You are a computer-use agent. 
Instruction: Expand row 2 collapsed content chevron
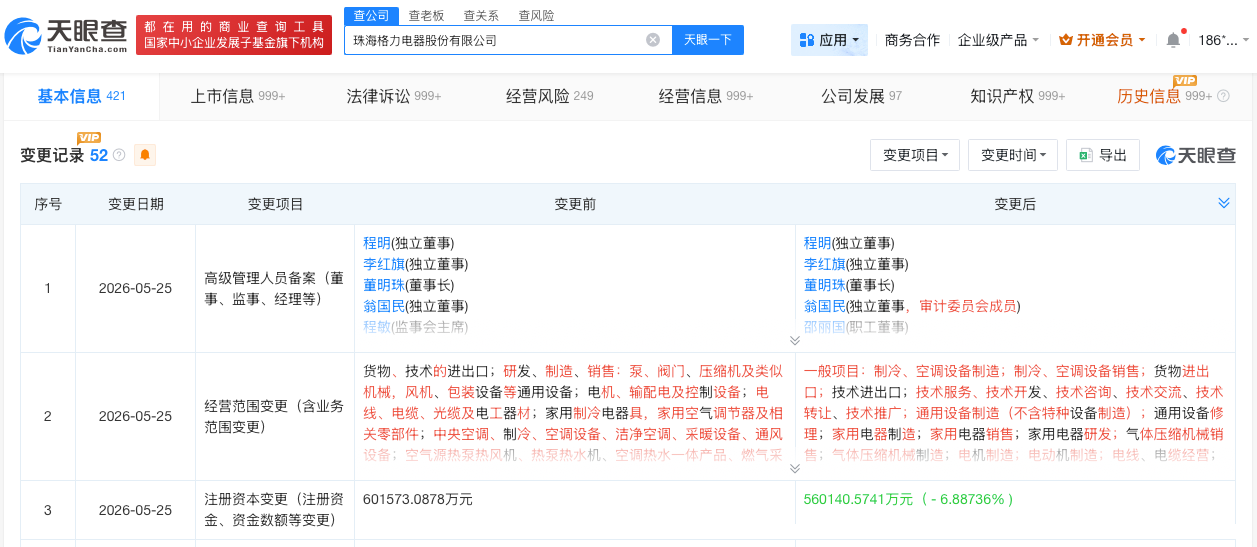point(794,468)
